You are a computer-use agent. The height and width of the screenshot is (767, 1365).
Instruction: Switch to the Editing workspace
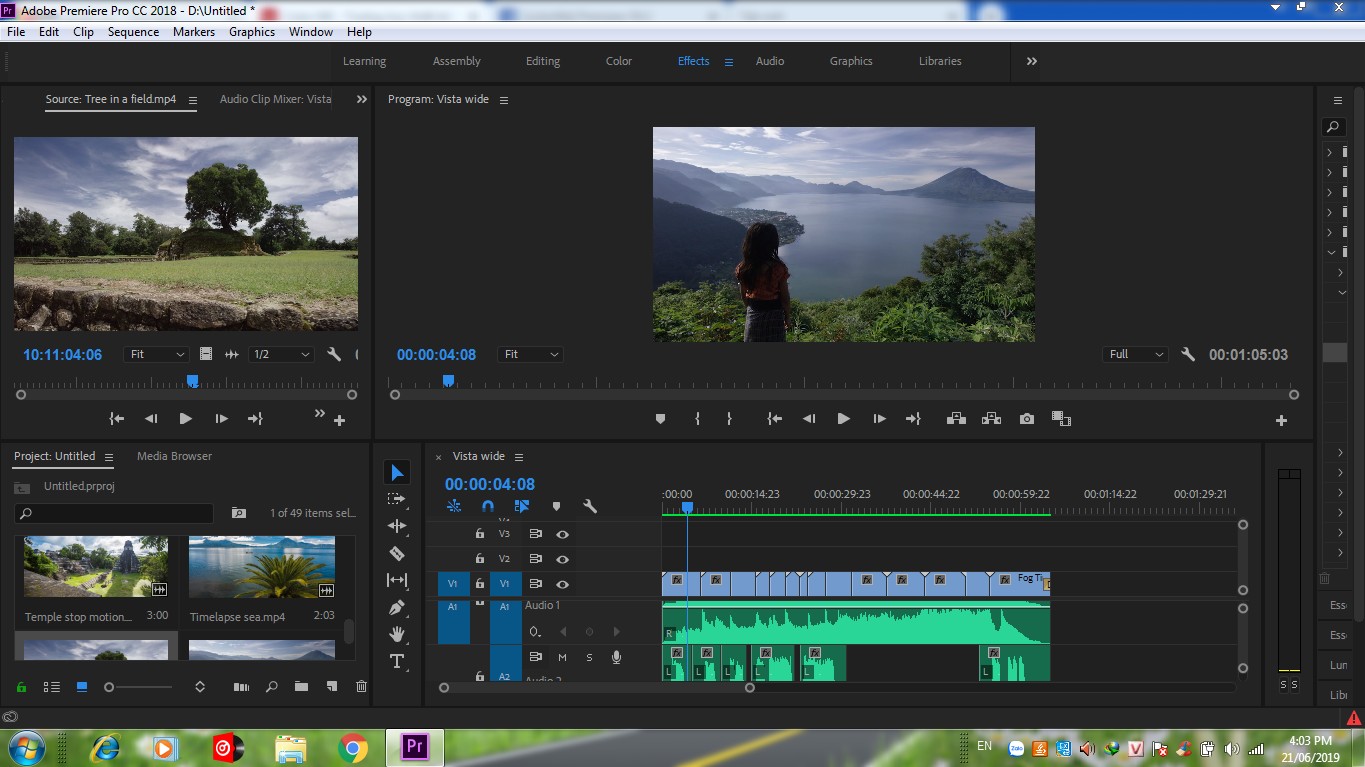click(543, 61)
